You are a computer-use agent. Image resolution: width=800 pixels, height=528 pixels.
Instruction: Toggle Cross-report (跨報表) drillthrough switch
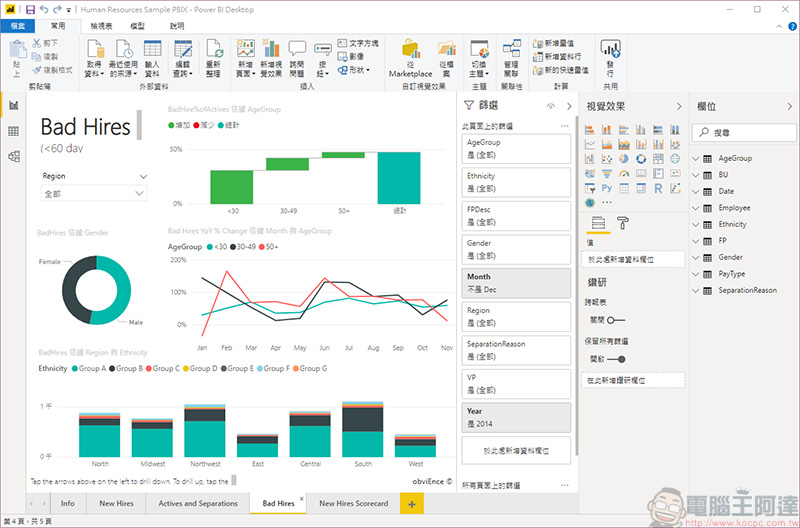(616, 320)
